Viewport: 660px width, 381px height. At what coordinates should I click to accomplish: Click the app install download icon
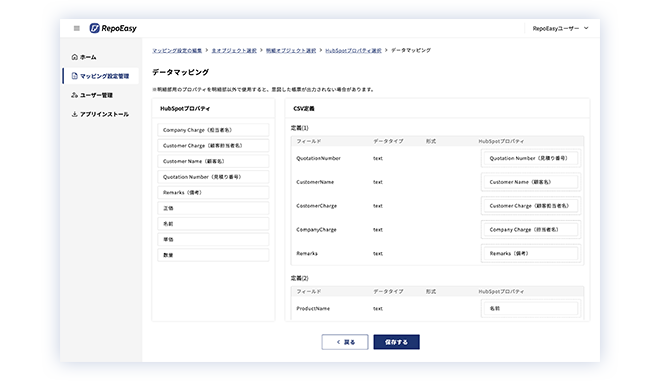tap(75, 114)
